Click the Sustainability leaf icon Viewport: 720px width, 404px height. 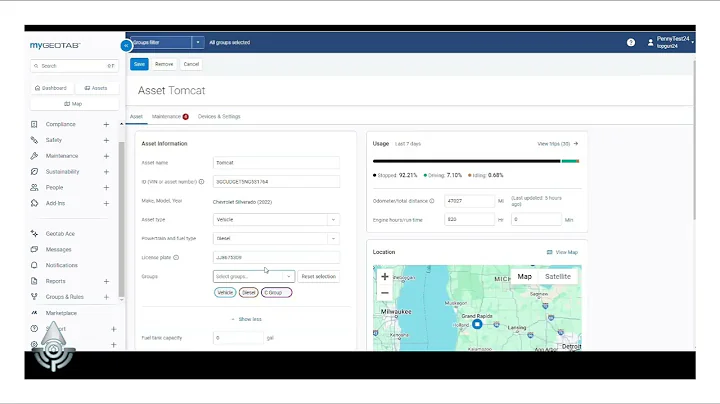(34, 172)
